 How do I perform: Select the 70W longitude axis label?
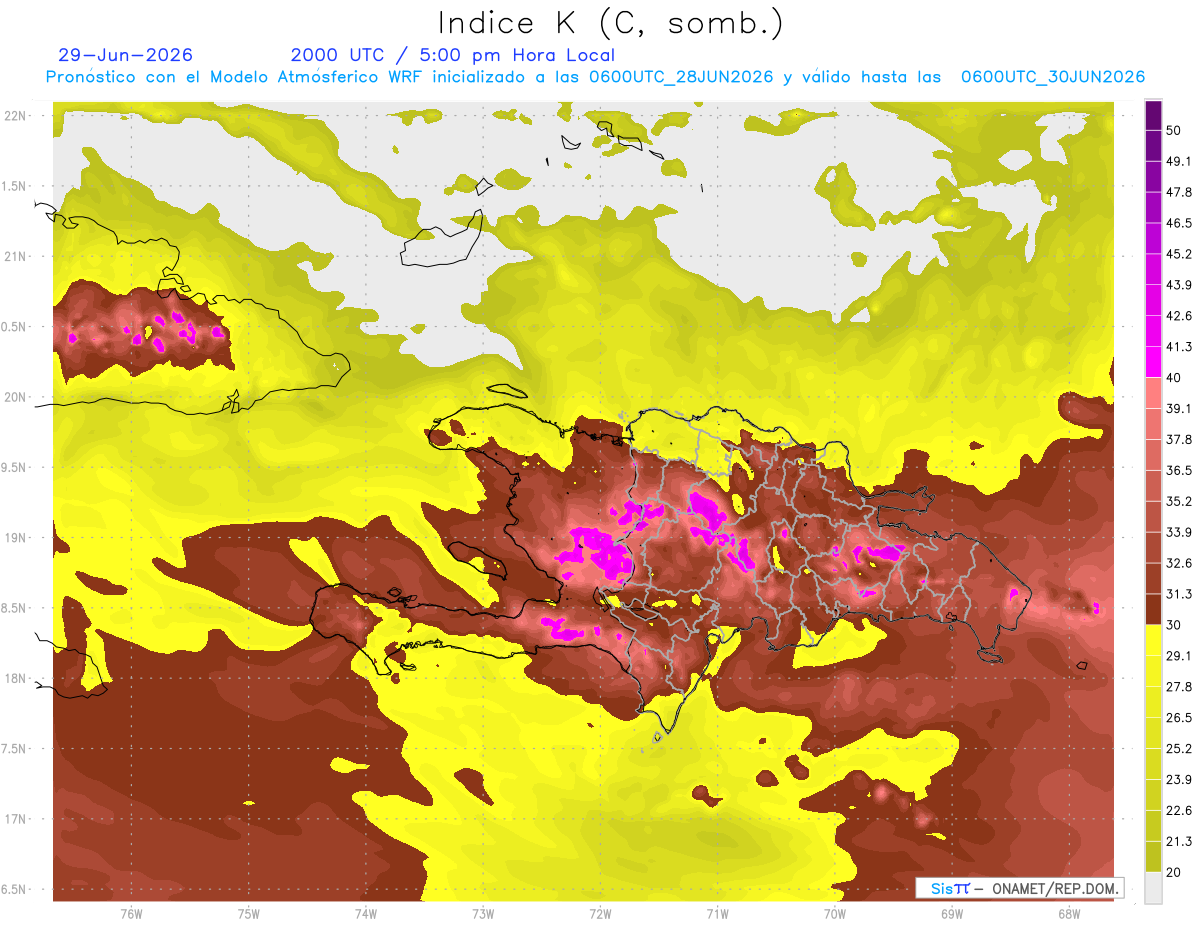coord(835,914)
